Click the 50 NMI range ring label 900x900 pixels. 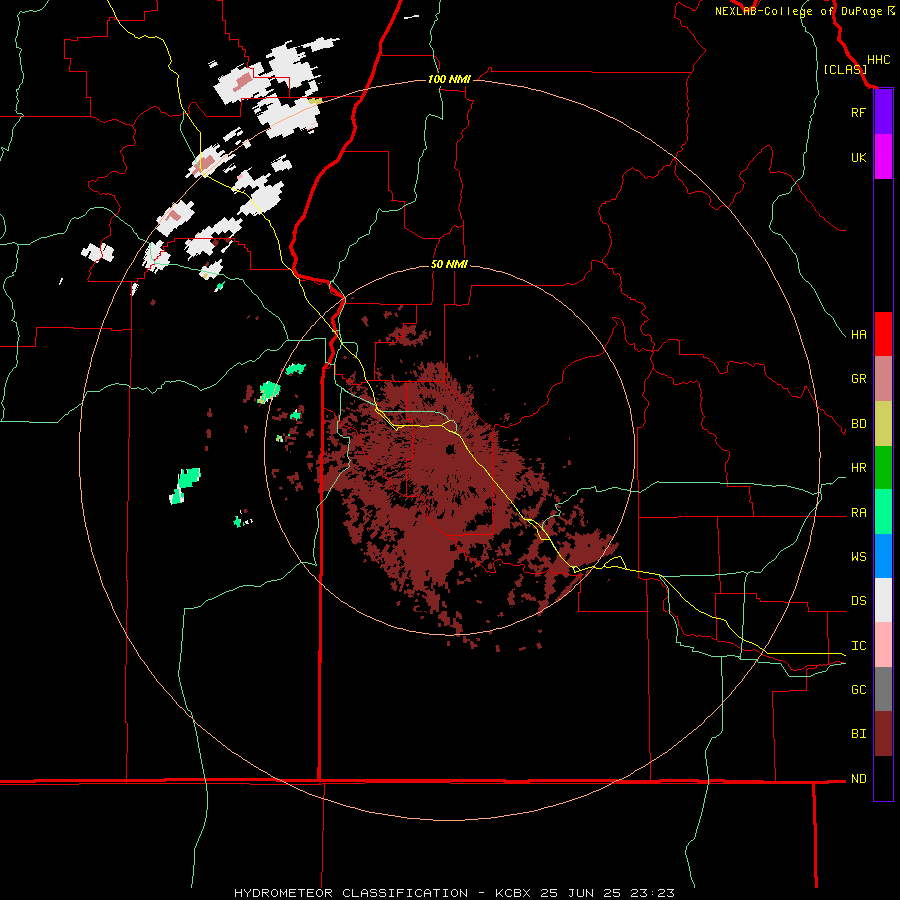point(449,264)
